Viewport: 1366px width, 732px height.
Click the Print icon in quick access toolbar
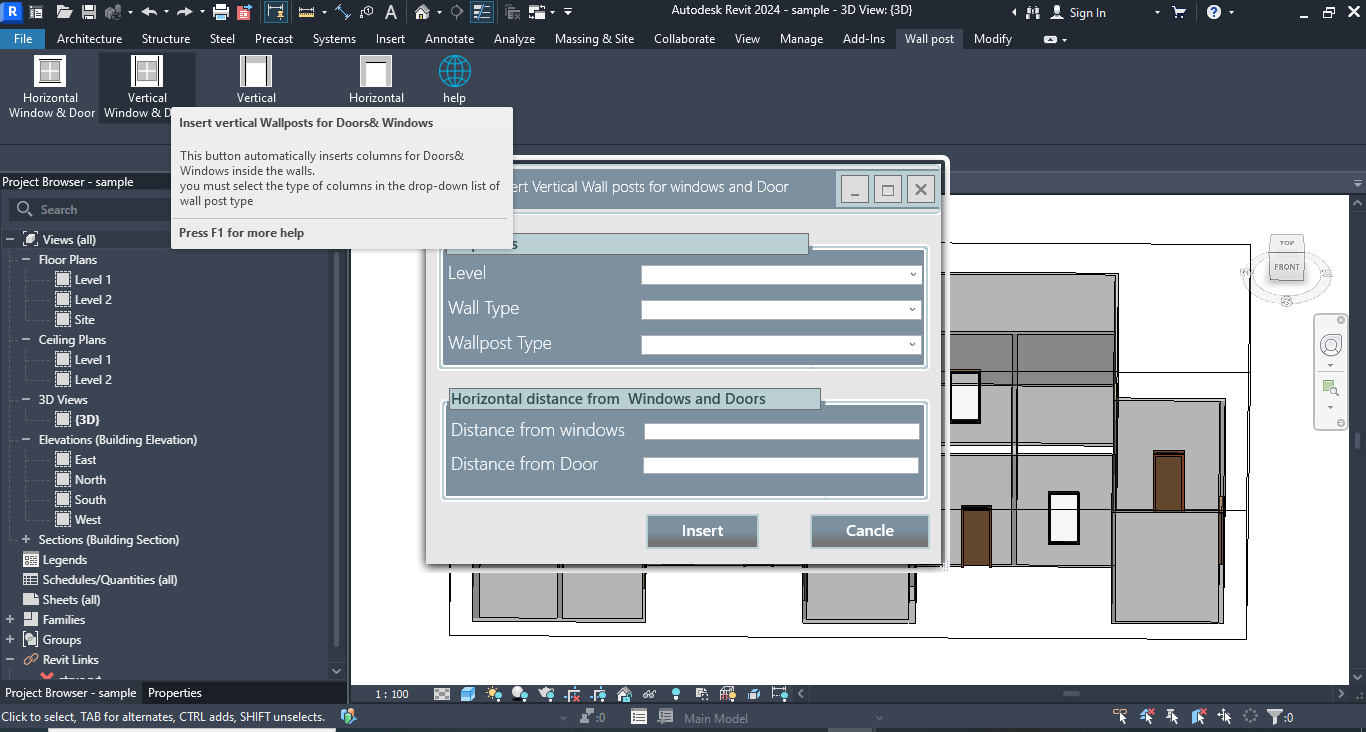tap(221, 13)
